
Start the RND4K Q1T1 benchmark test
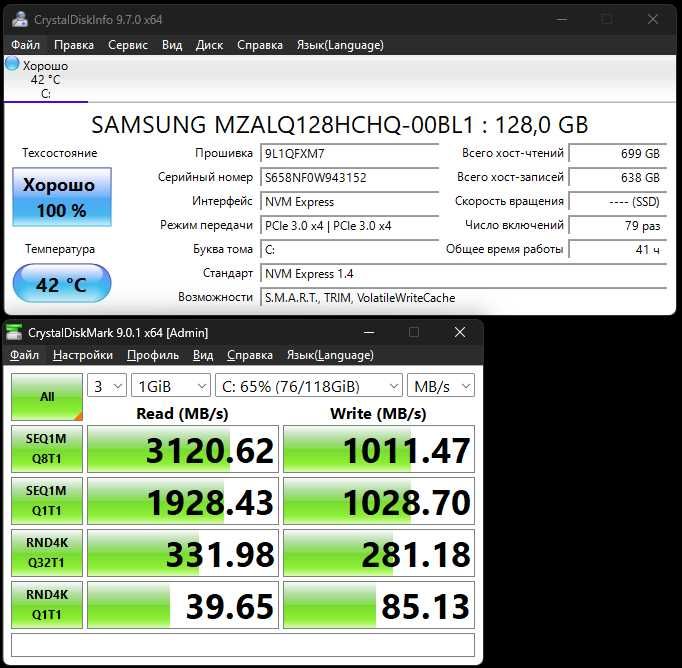pyautogui.click(x=47, y=605)
